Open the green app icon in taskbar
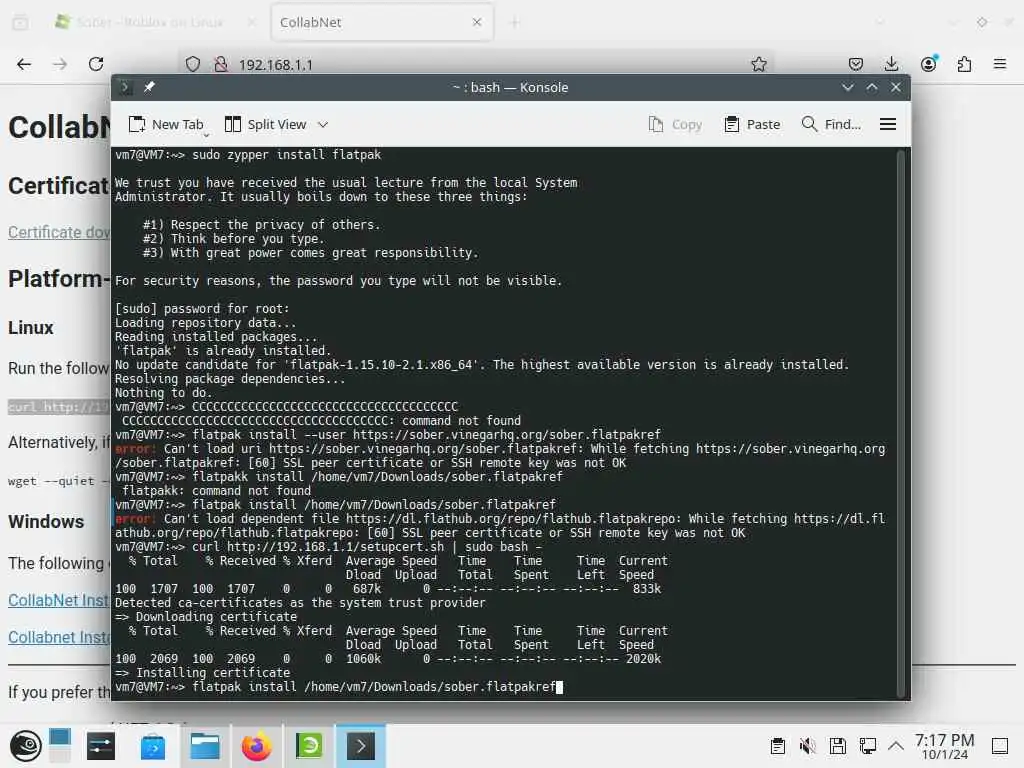 (x=309, y=746)
